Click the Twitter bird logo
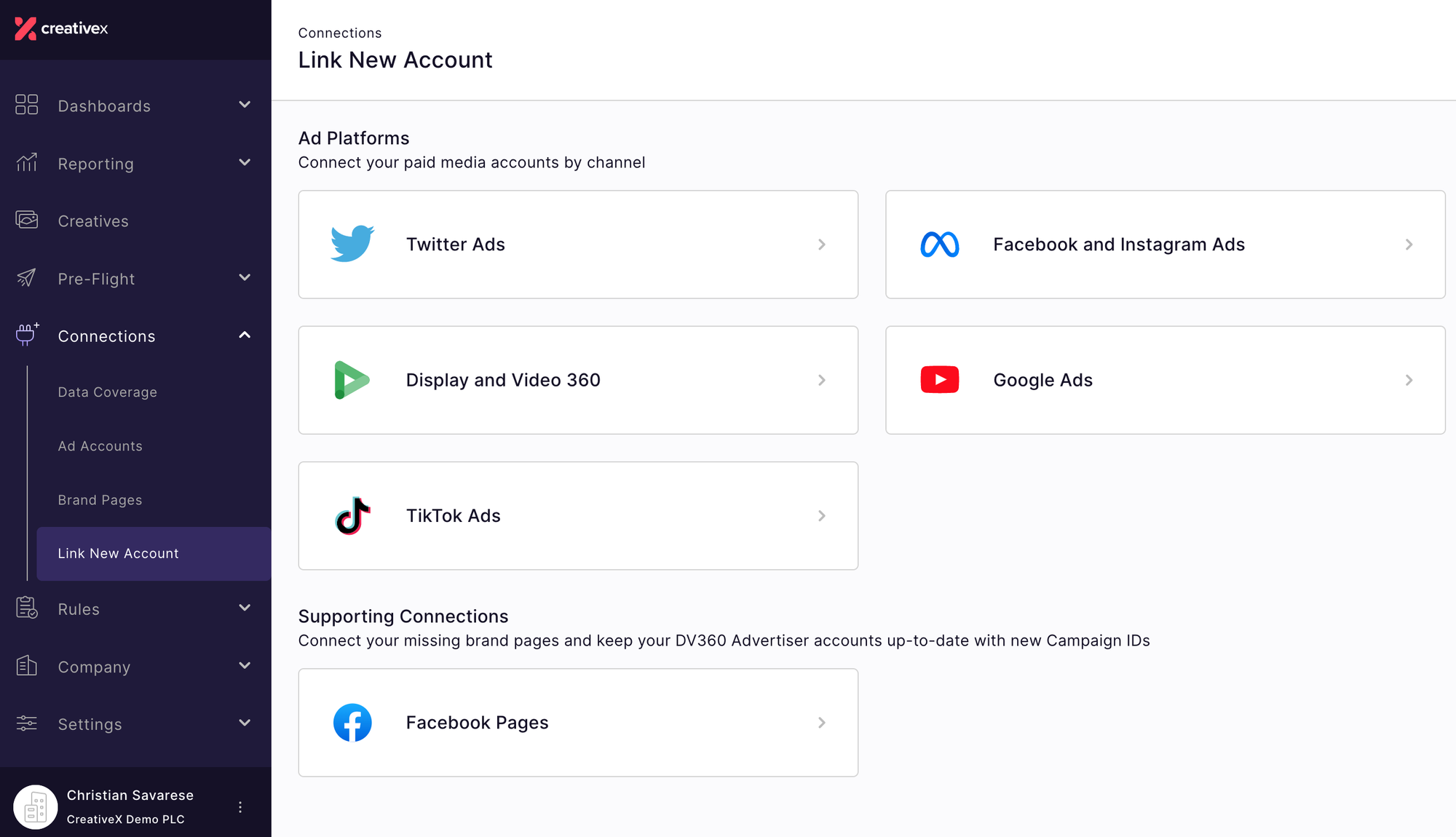1456x837 pixels. pyautogui.click(x=352, y=244)
